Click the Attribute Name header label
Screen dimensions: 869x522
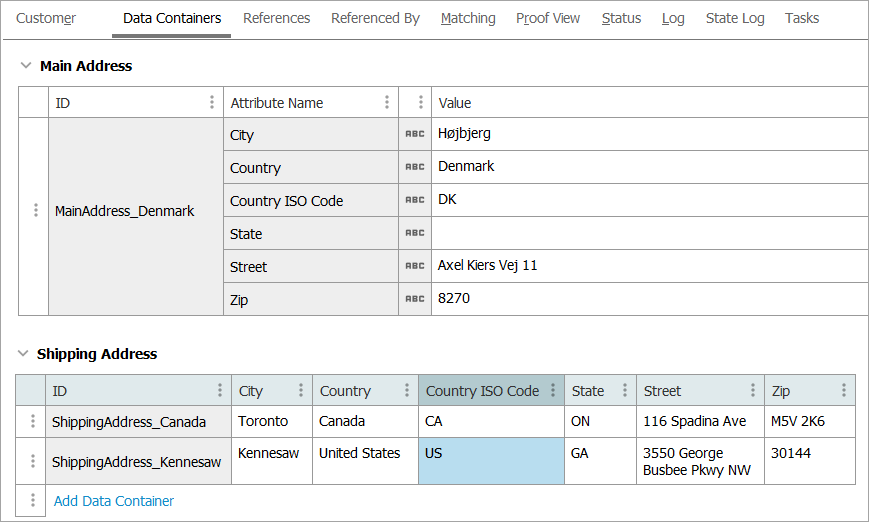tap(277, 103)
